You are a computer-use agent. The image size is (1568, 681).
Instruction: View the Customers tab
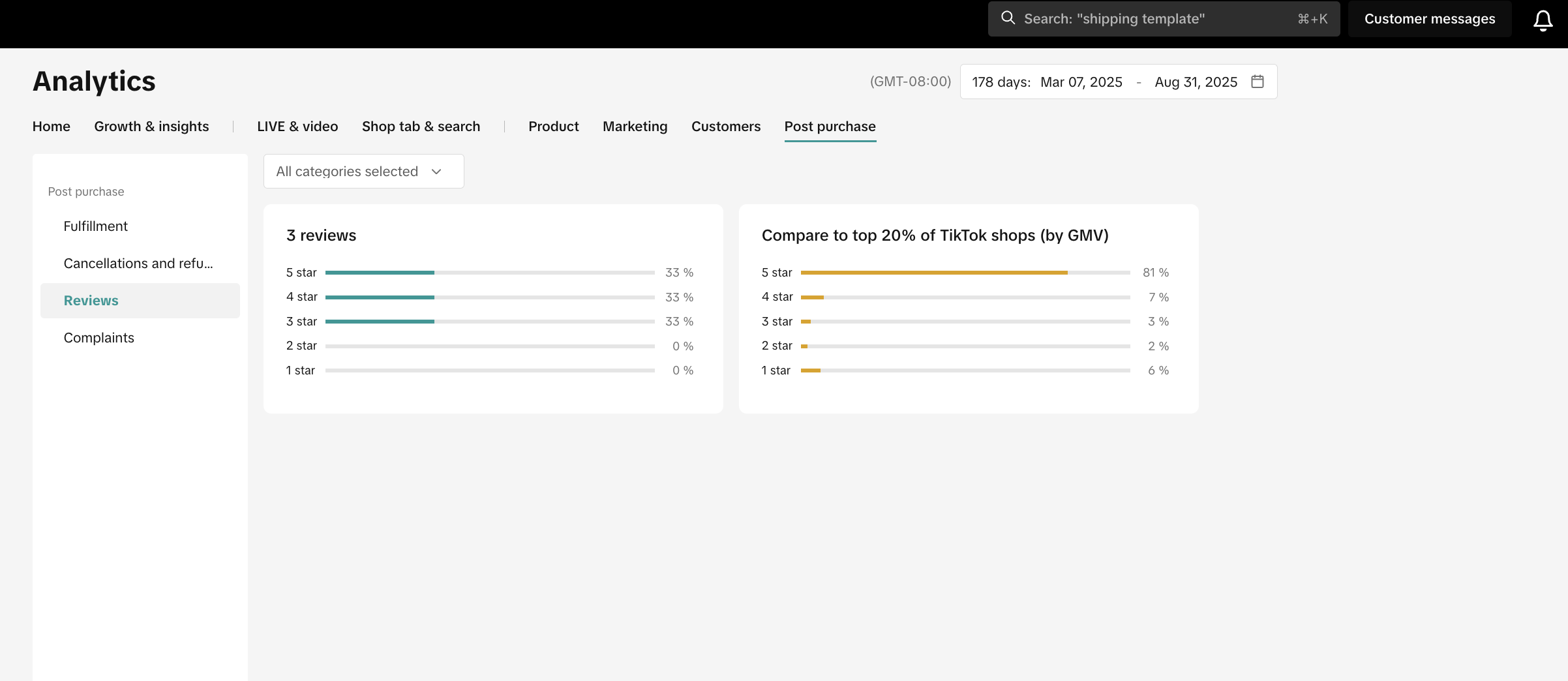pos(725,127)
